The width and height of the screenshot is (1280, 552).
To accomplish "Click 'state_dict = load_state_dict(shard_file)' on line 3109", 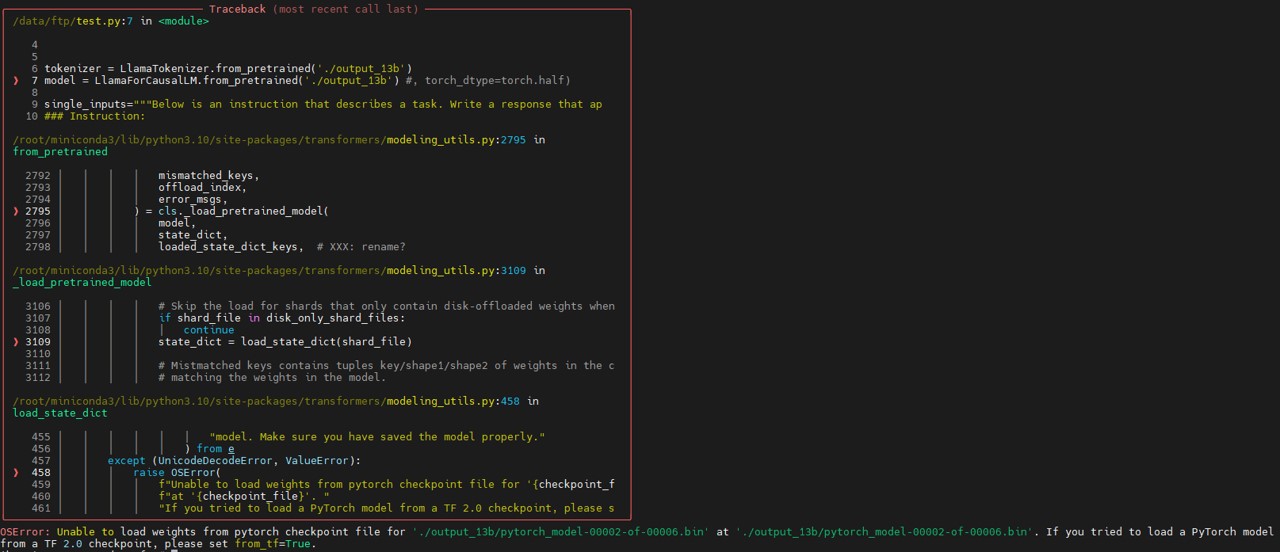I will (x=285, y=342).
